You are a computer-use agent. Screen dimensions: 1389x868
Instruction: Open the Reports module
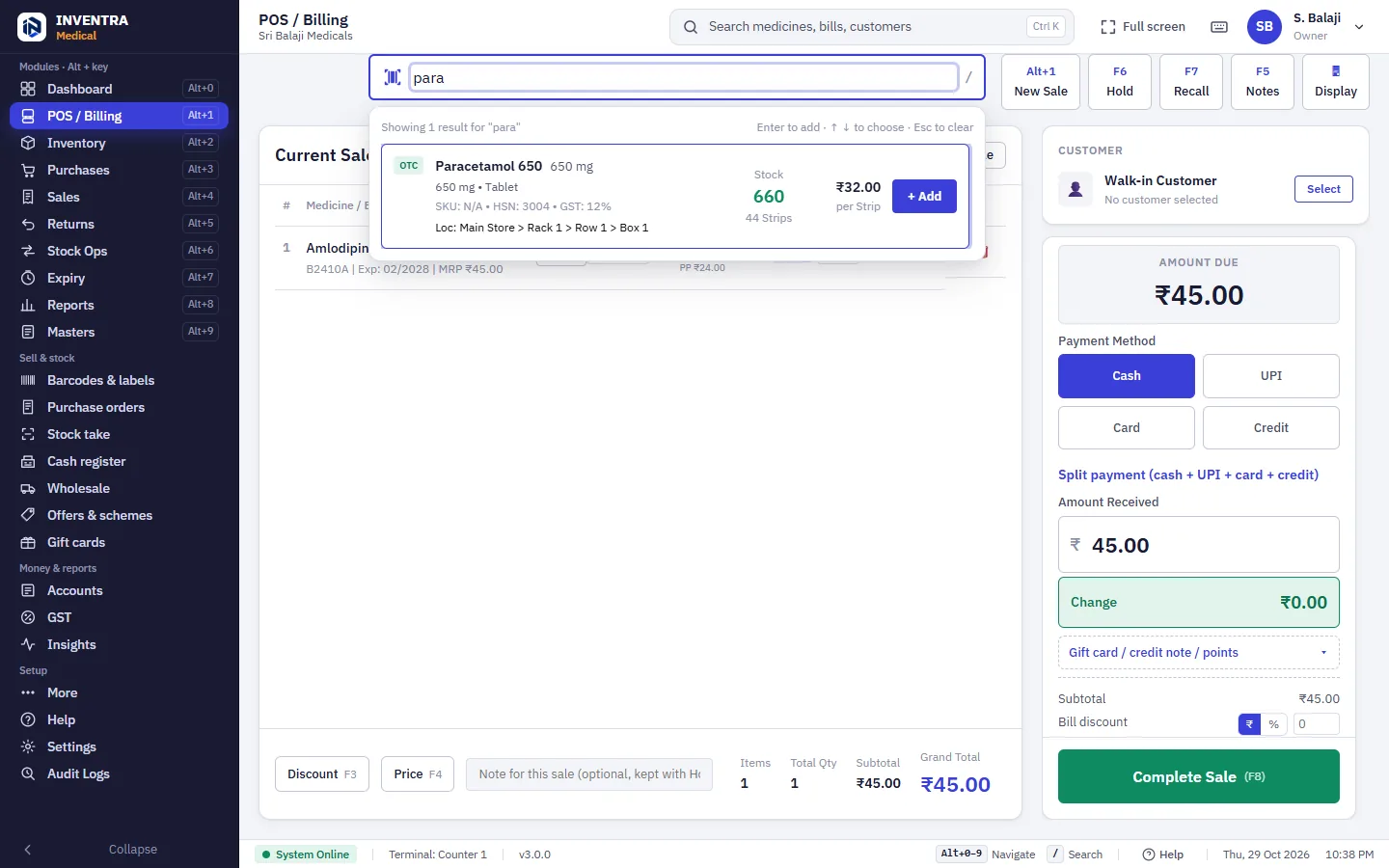click(x=119, y=305)
